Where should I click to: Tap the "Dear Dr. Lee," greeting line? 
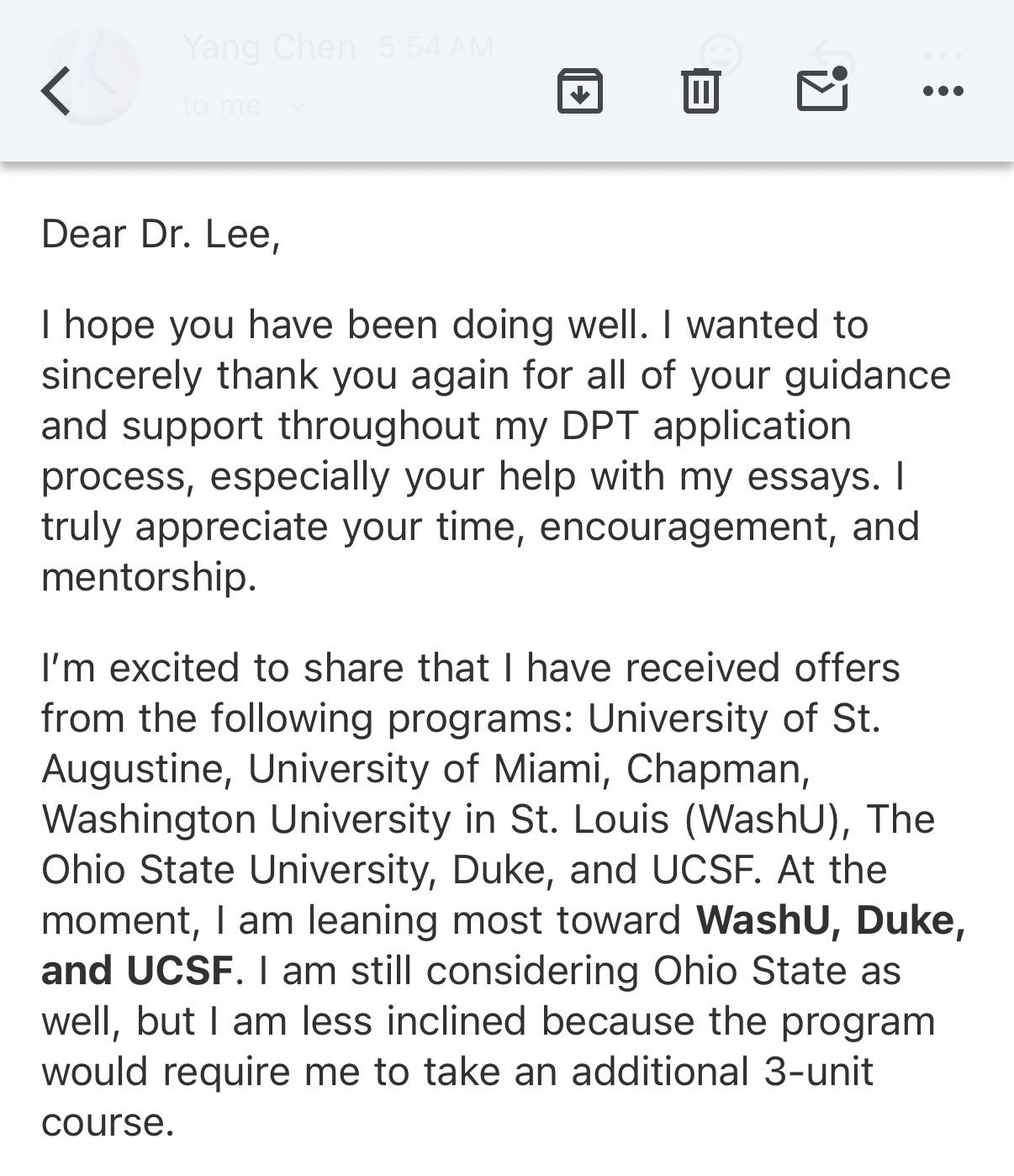click(x=161, y=234)
